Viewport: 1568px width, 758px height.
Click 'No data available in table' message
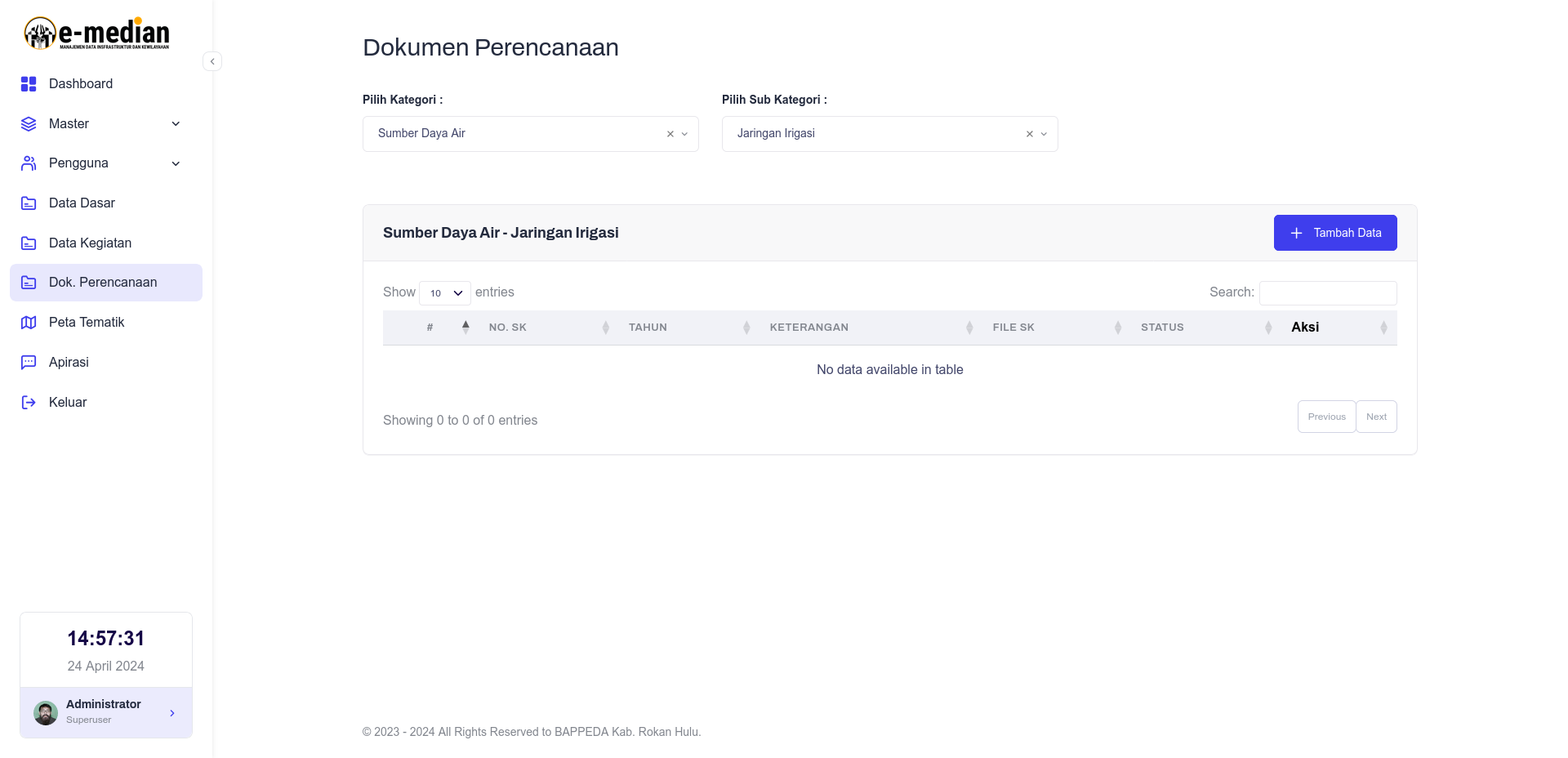pos(890,370)
